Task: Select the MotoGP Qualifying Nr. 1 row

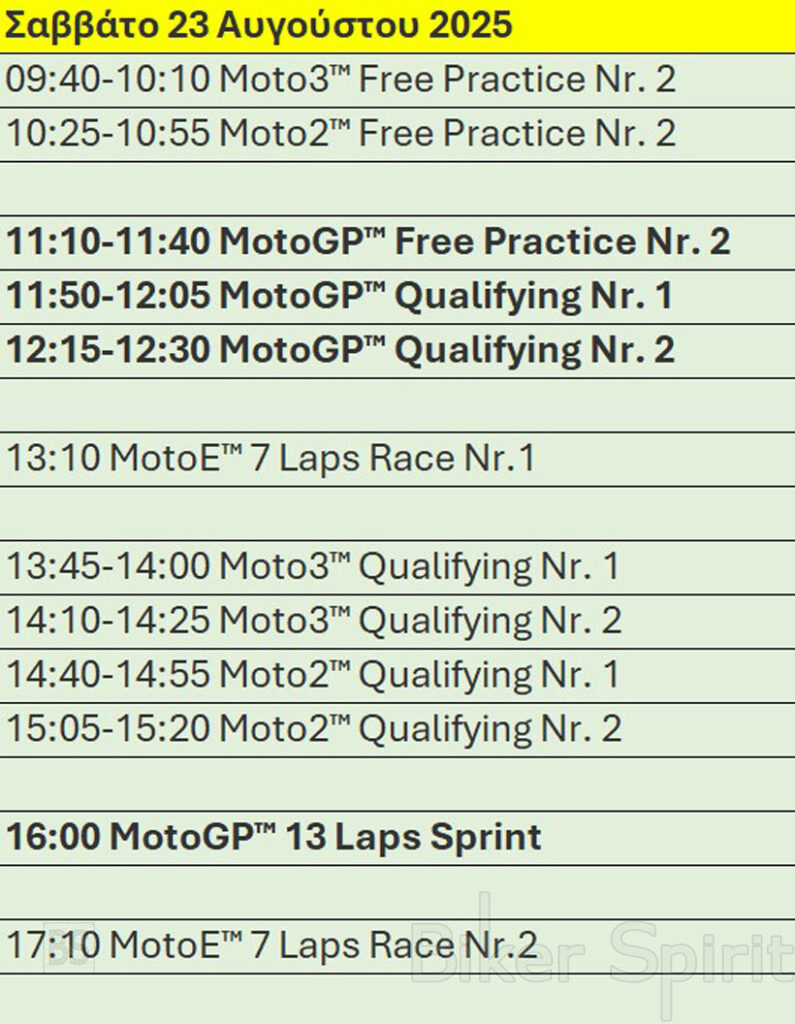Action: [x=340, y=296]
